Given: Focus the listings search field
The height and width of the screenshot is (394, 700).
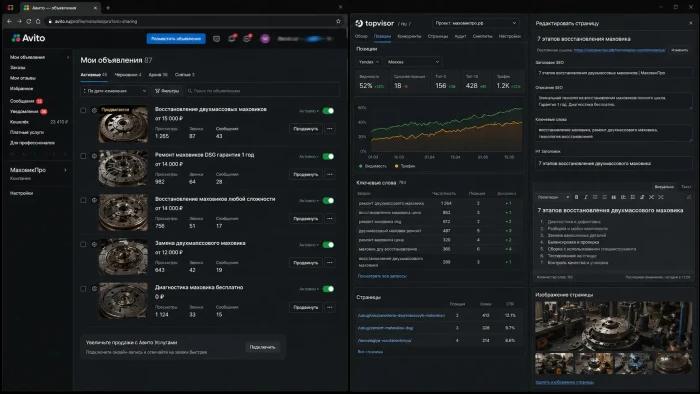Looking at the screenshot, I should coord(262,91).
